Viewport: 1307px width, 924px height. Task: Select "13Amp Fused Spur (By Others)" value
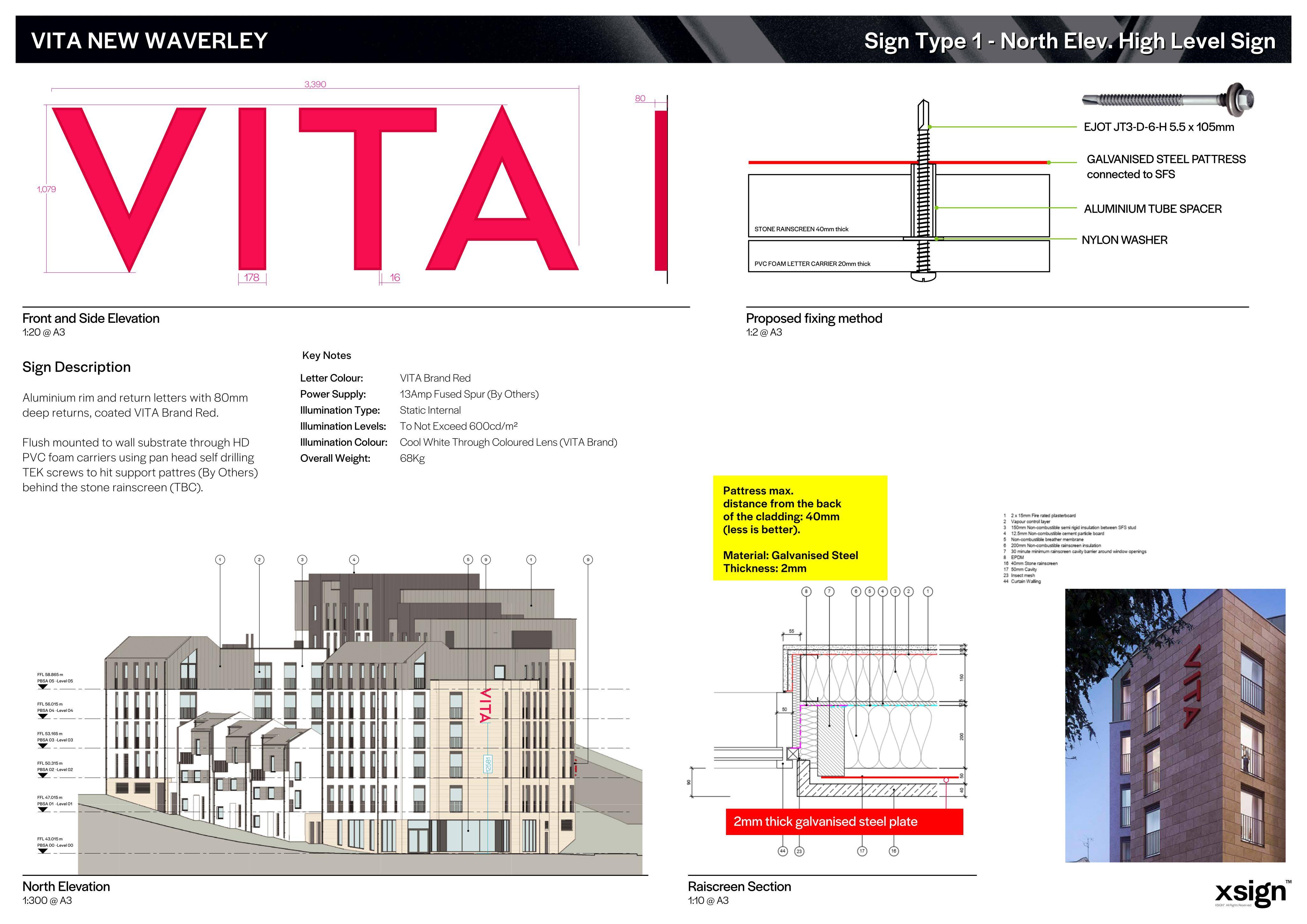(x=469, y=394)
